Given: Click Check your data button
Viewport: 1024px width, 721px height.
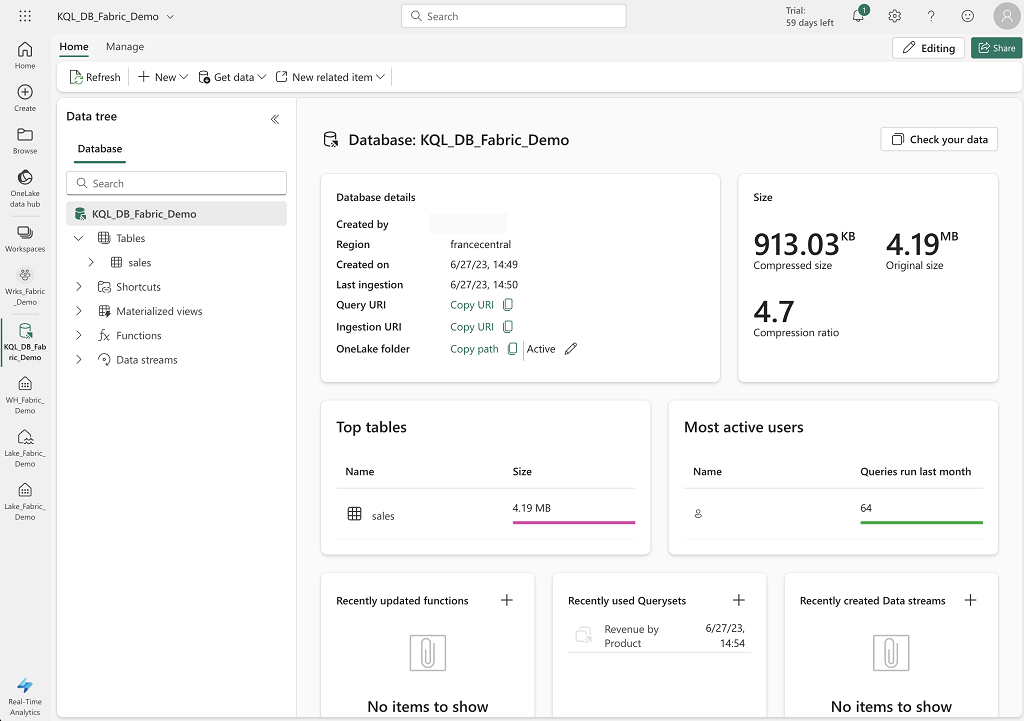Looking at the screenshot, I should tap(939, 139).
